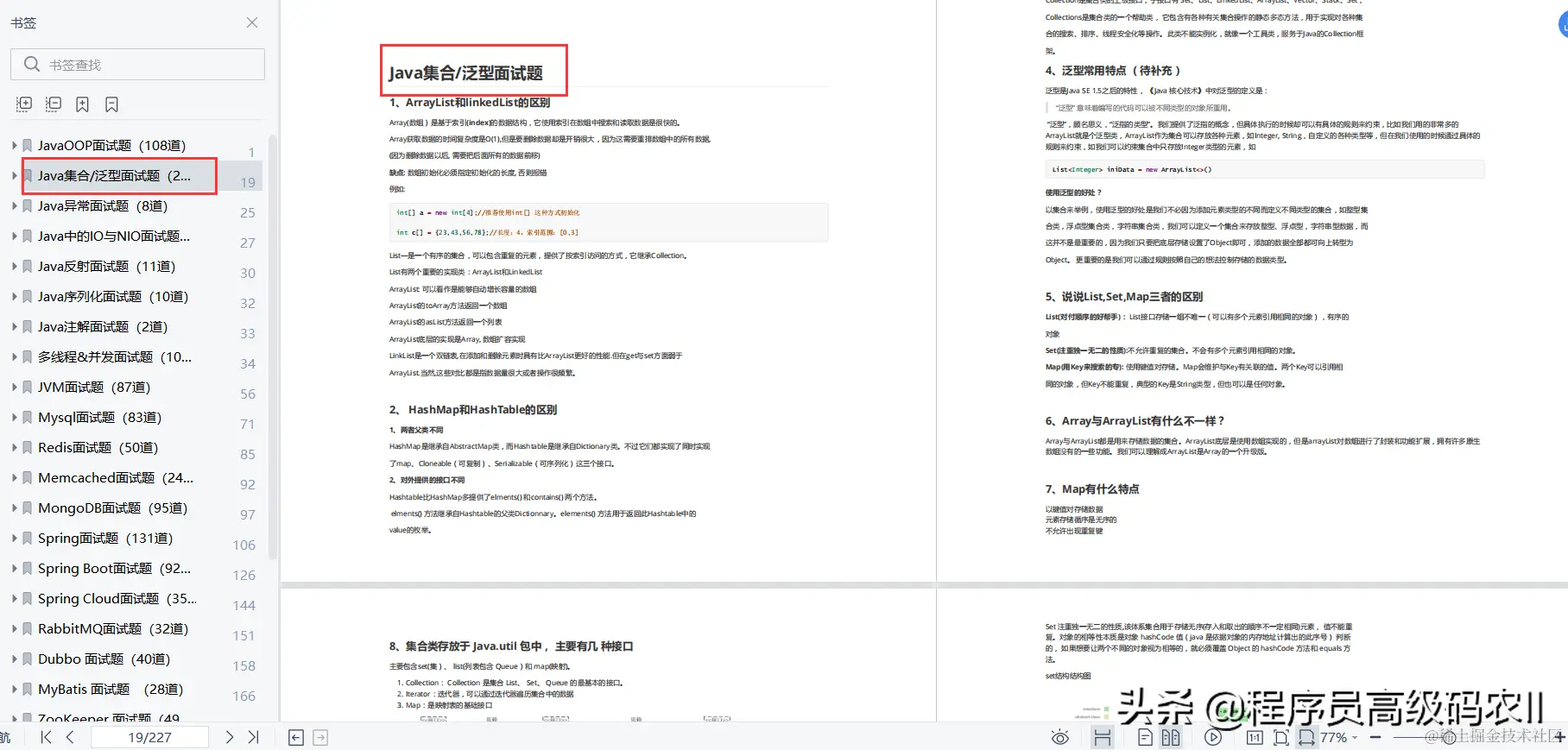Click the bookmark panel vertical scrollbar
This screenshot has height=750, width=1568.
pos(273,345)
